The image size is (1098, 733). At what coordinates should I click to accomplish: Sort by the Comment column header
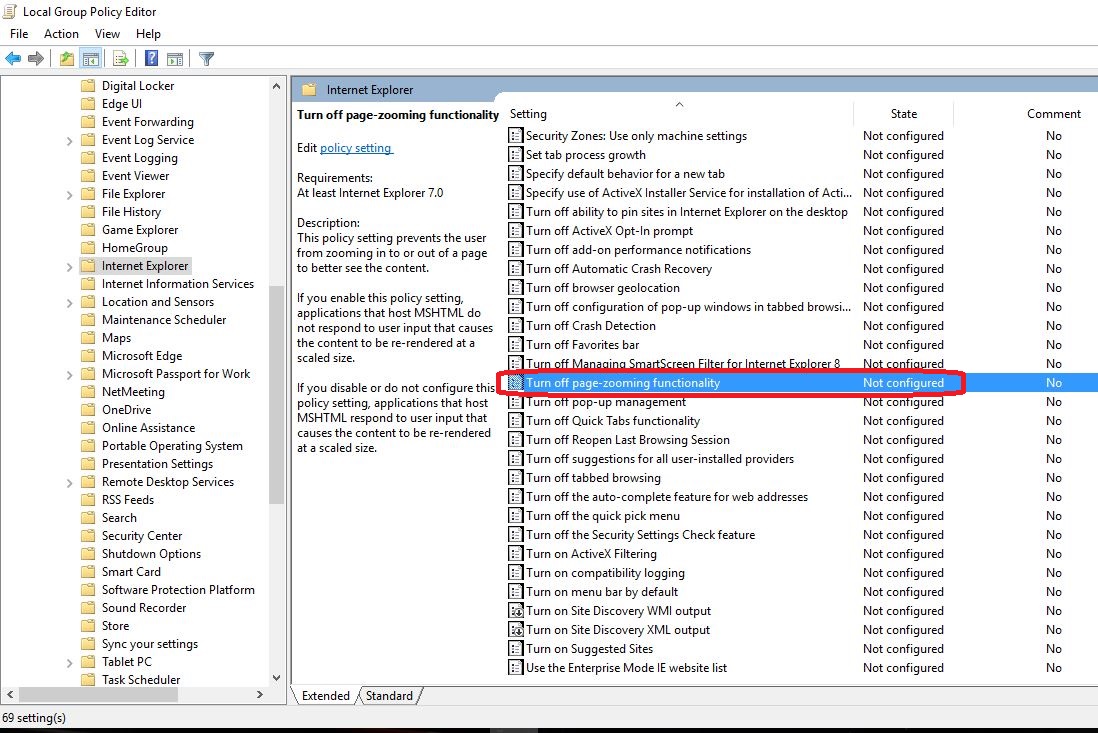pos(1053,113)
